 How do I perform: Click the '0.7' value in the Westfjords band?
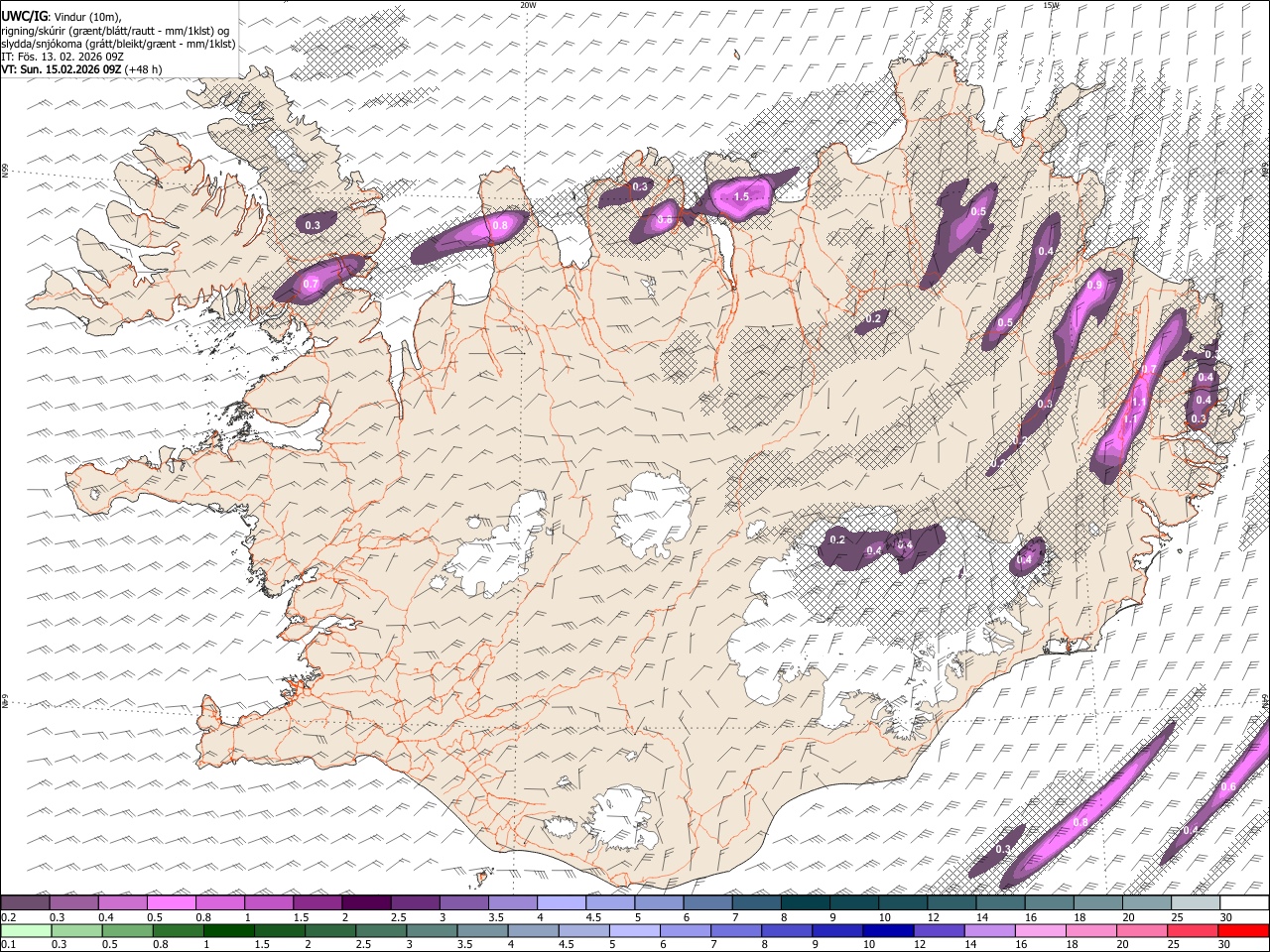pos(311,284)
